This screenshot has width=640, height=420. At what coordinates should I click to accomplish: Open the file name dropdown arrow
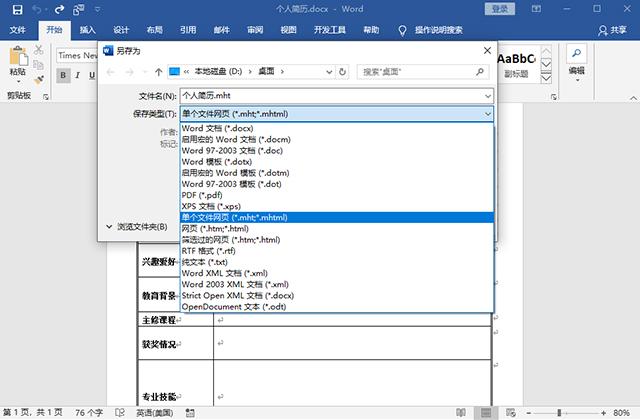488,96
